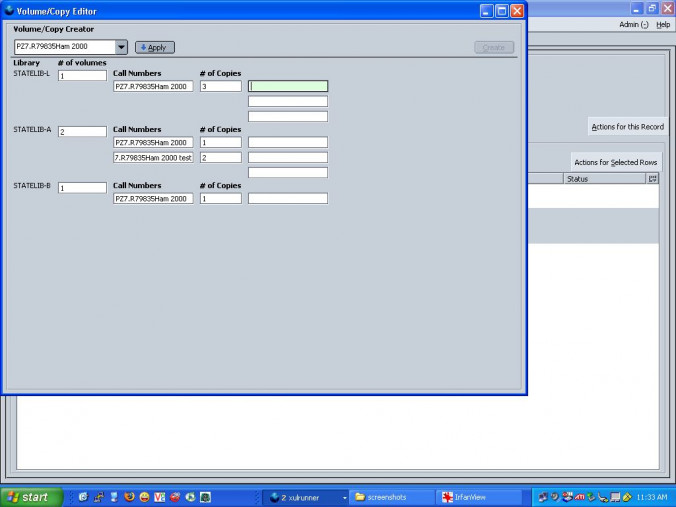The image size is (676, 507).
Task: Open the column picker icon beside Status header
Action: pyautogui.click(x=652, y=178)
